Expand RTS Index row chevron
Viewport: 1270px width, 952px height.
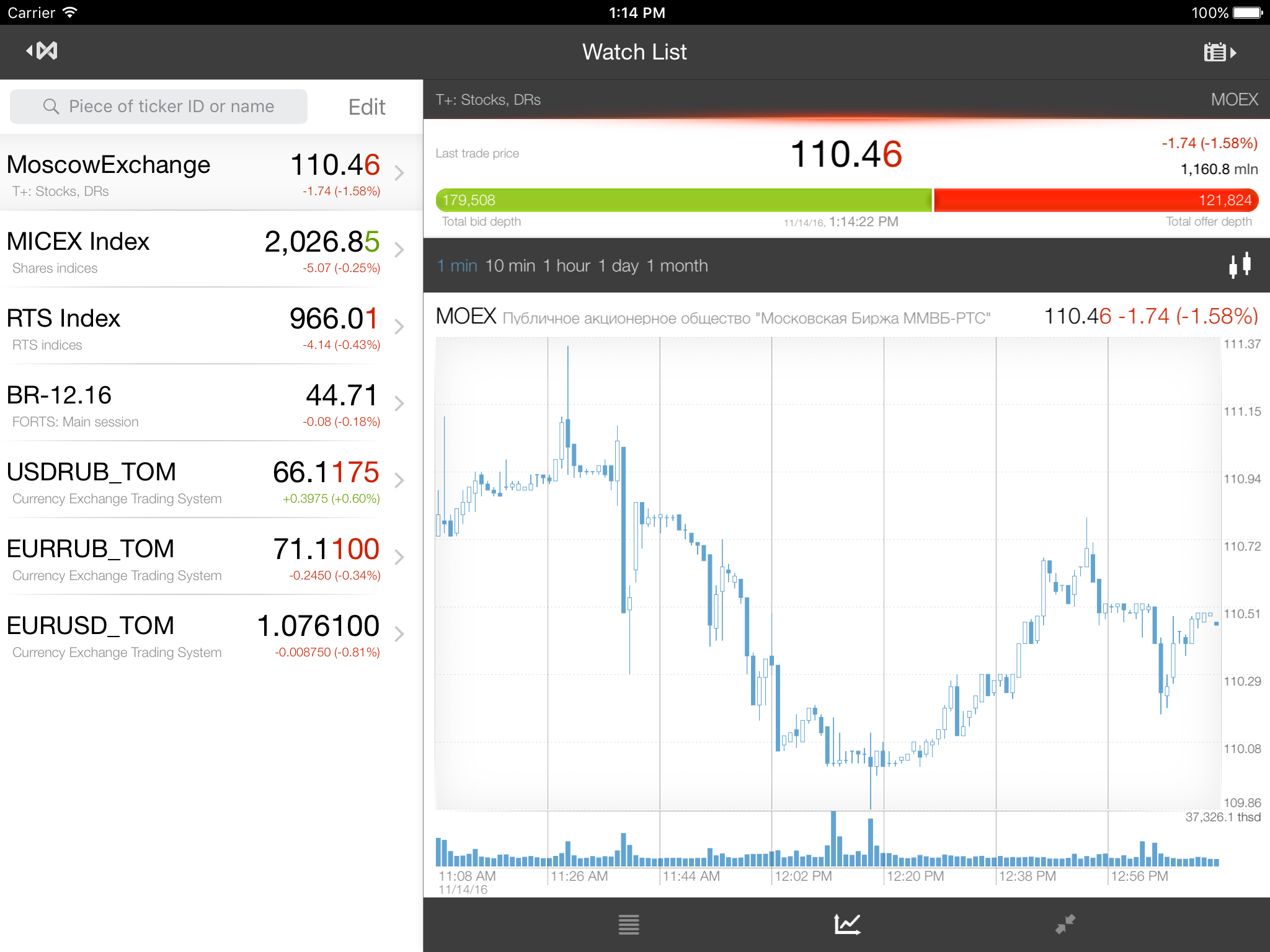(x=399, y=327)
